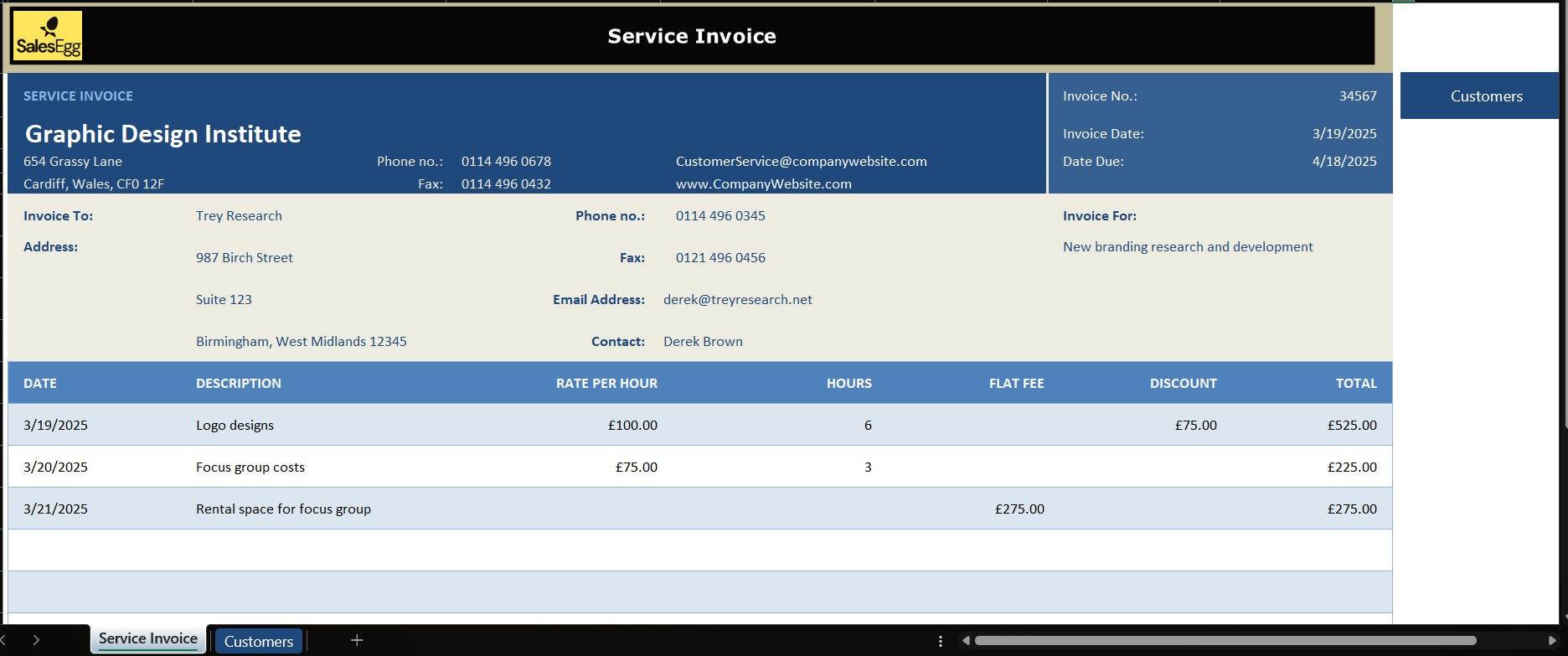1568x656 pixels.
Task: Select the Rental space for focus group cell
Action: 283,509
